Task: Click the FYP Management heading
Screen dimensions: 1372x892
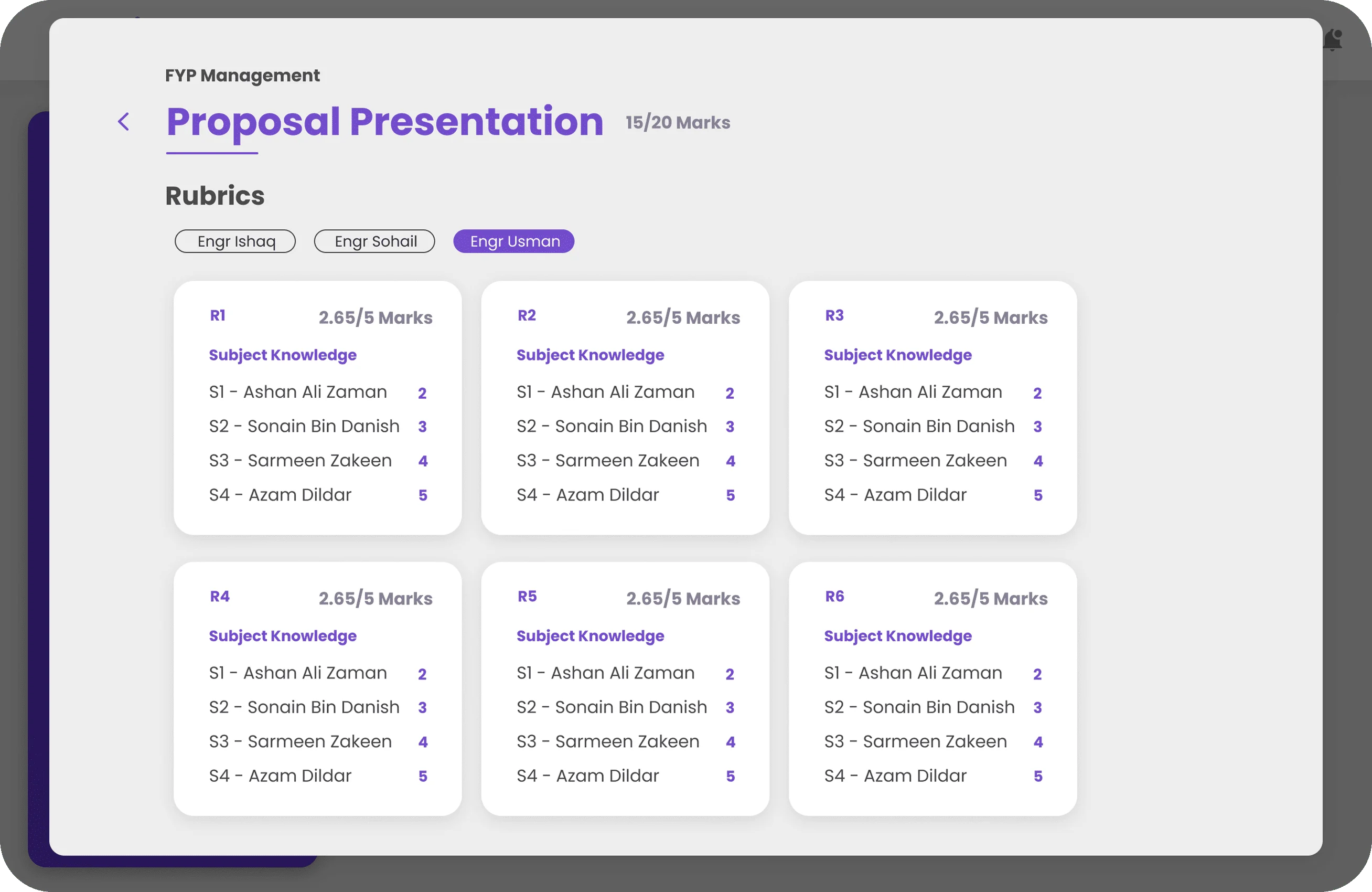Action: click(x=242, y=75)
